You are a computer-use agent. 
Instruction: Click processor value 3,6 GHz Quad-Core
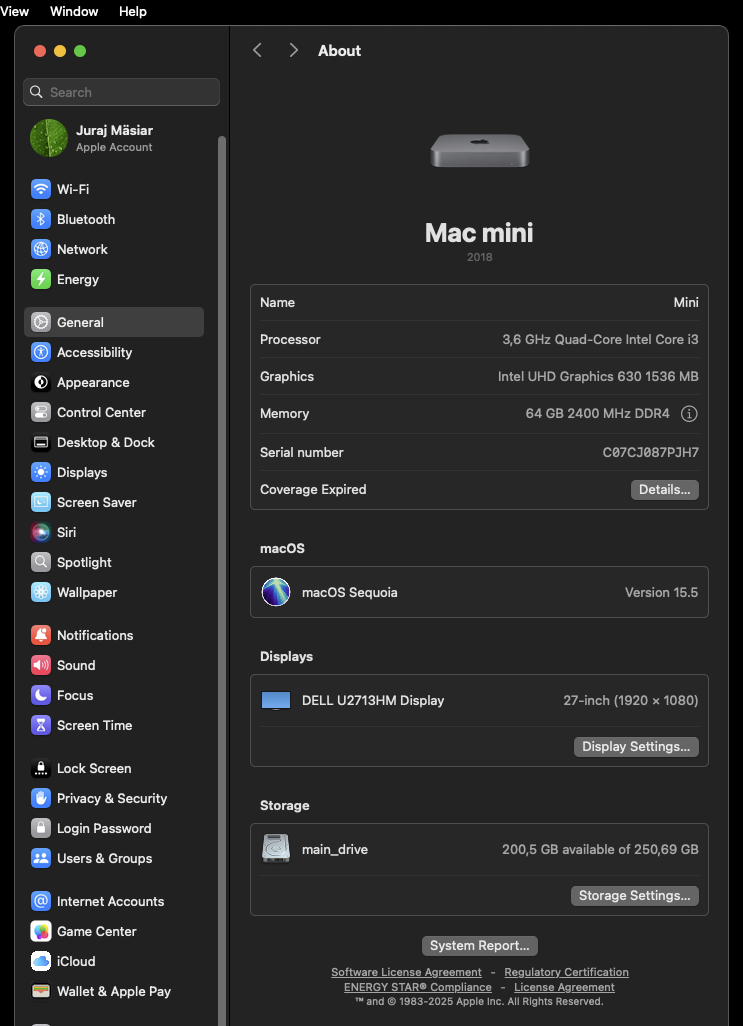click(600, 340)
